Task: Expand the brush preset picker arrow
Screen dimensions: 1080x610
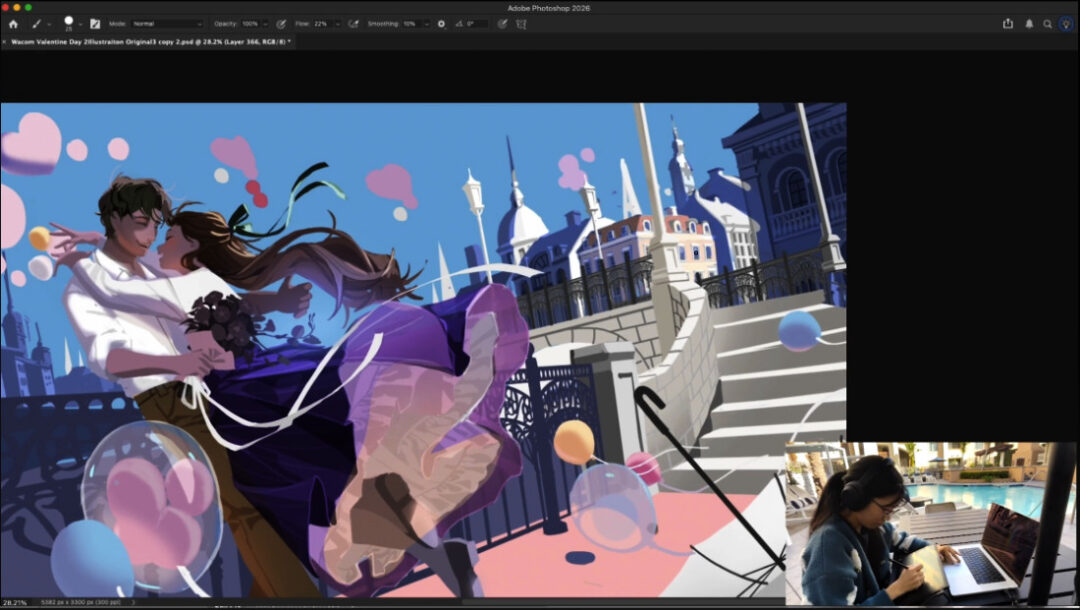Action: click(81, 24)
